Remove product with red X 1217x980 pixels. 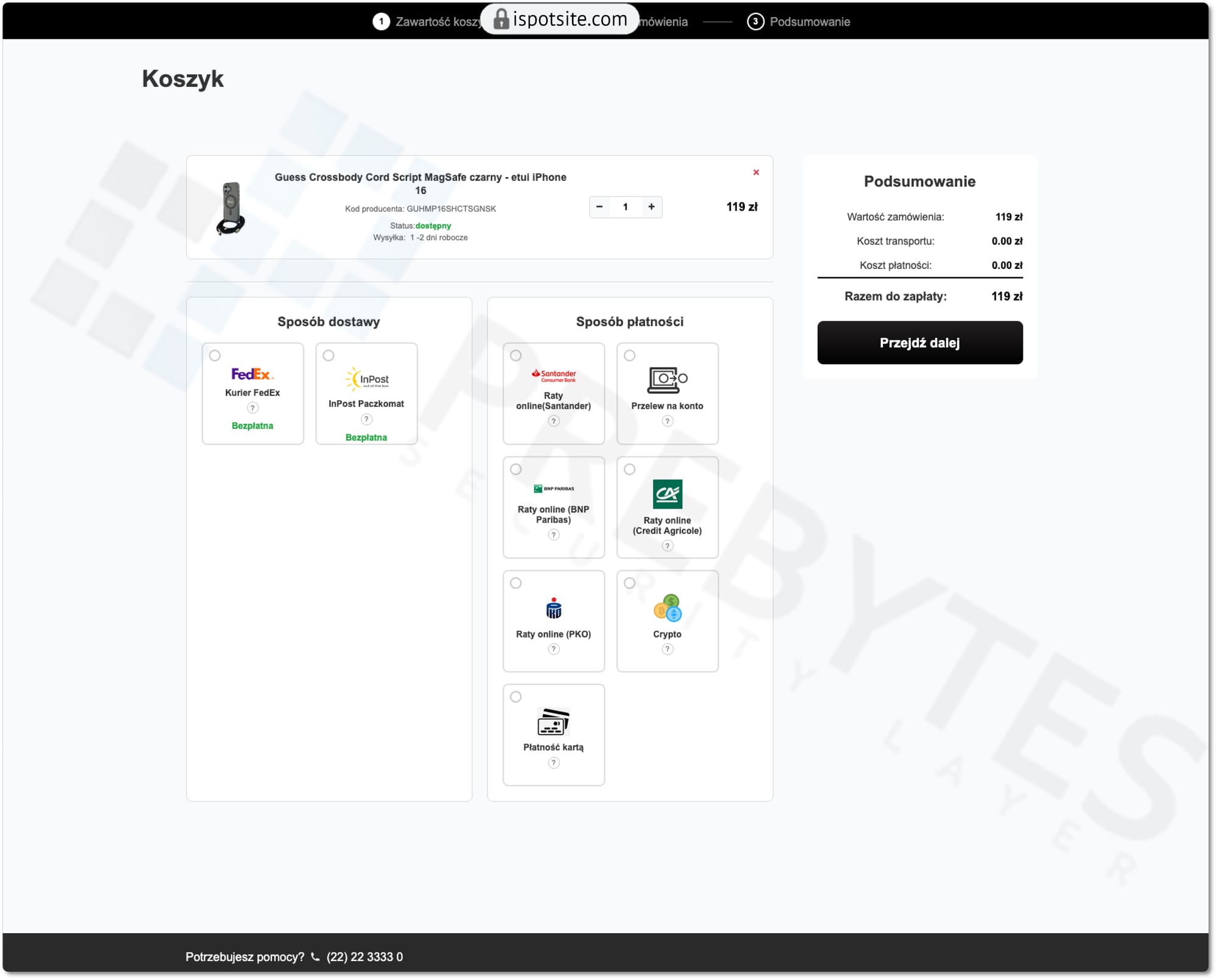pyautogui.click(x=756, y=173)
